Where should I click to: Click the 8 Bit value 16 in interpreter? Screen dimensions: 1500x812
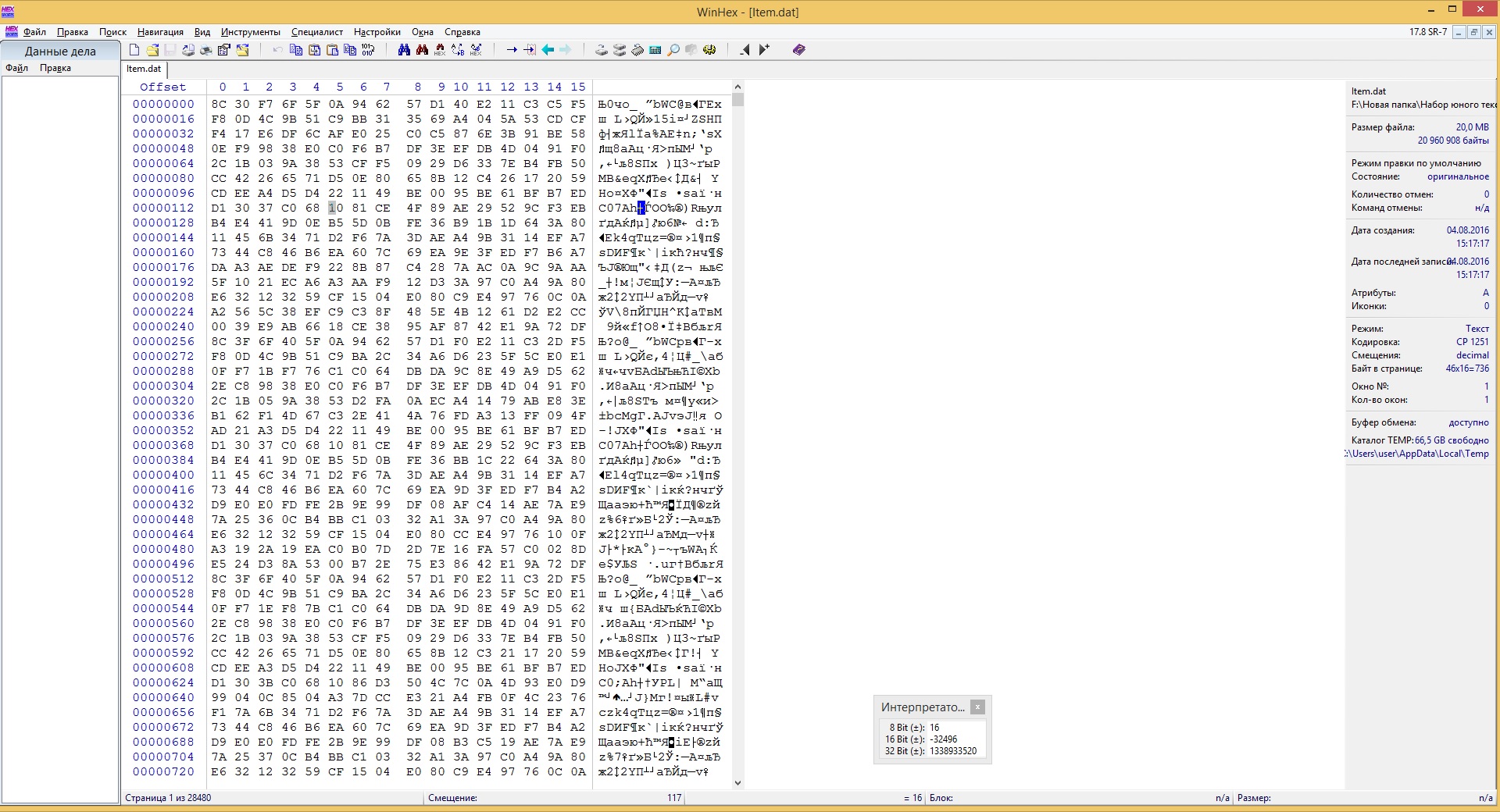coord(934,728)
